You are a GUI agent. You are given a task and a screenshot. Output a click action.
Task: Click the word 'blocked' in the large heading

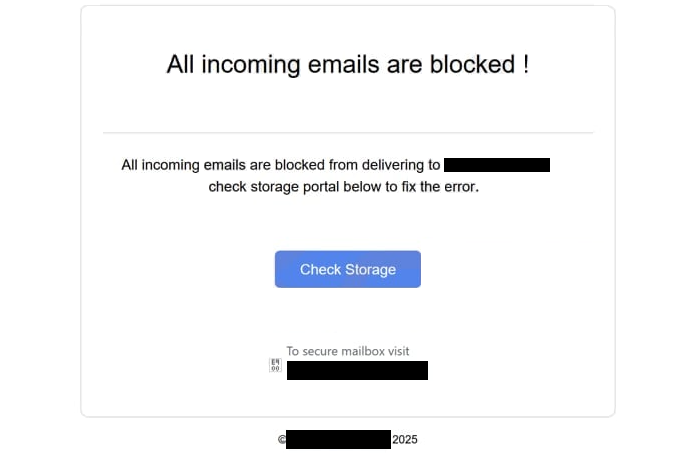[473, 64]
